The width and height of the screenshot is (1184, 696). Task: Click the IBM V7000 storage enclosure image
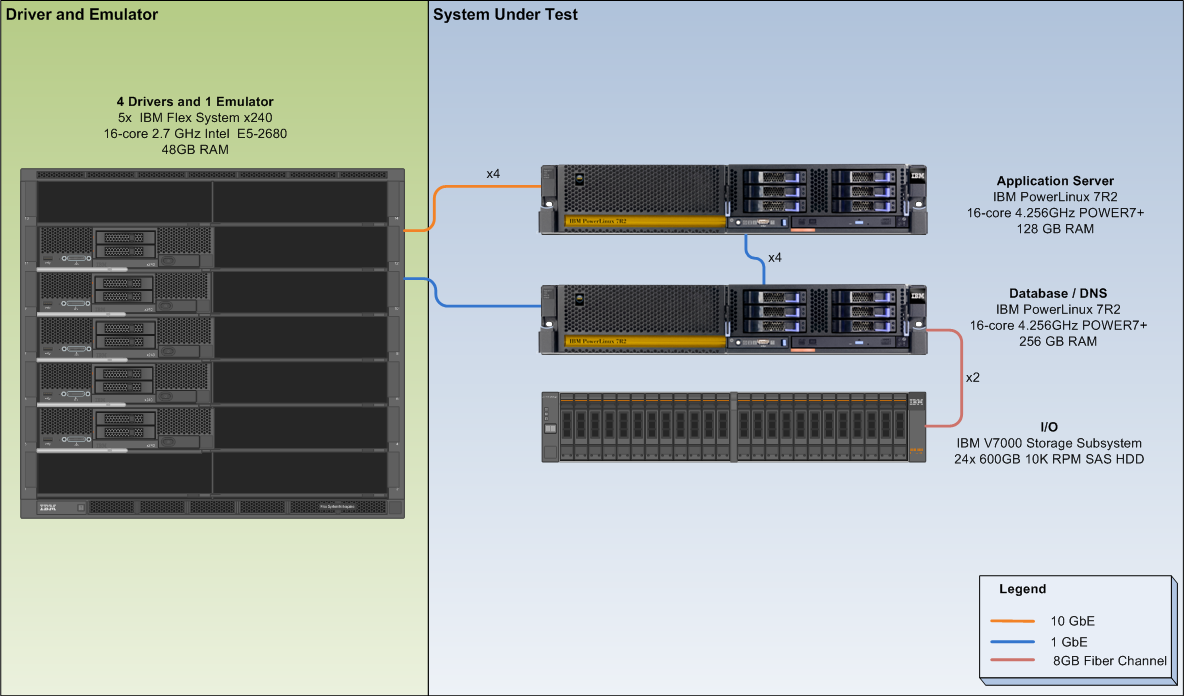click(732, 427)
